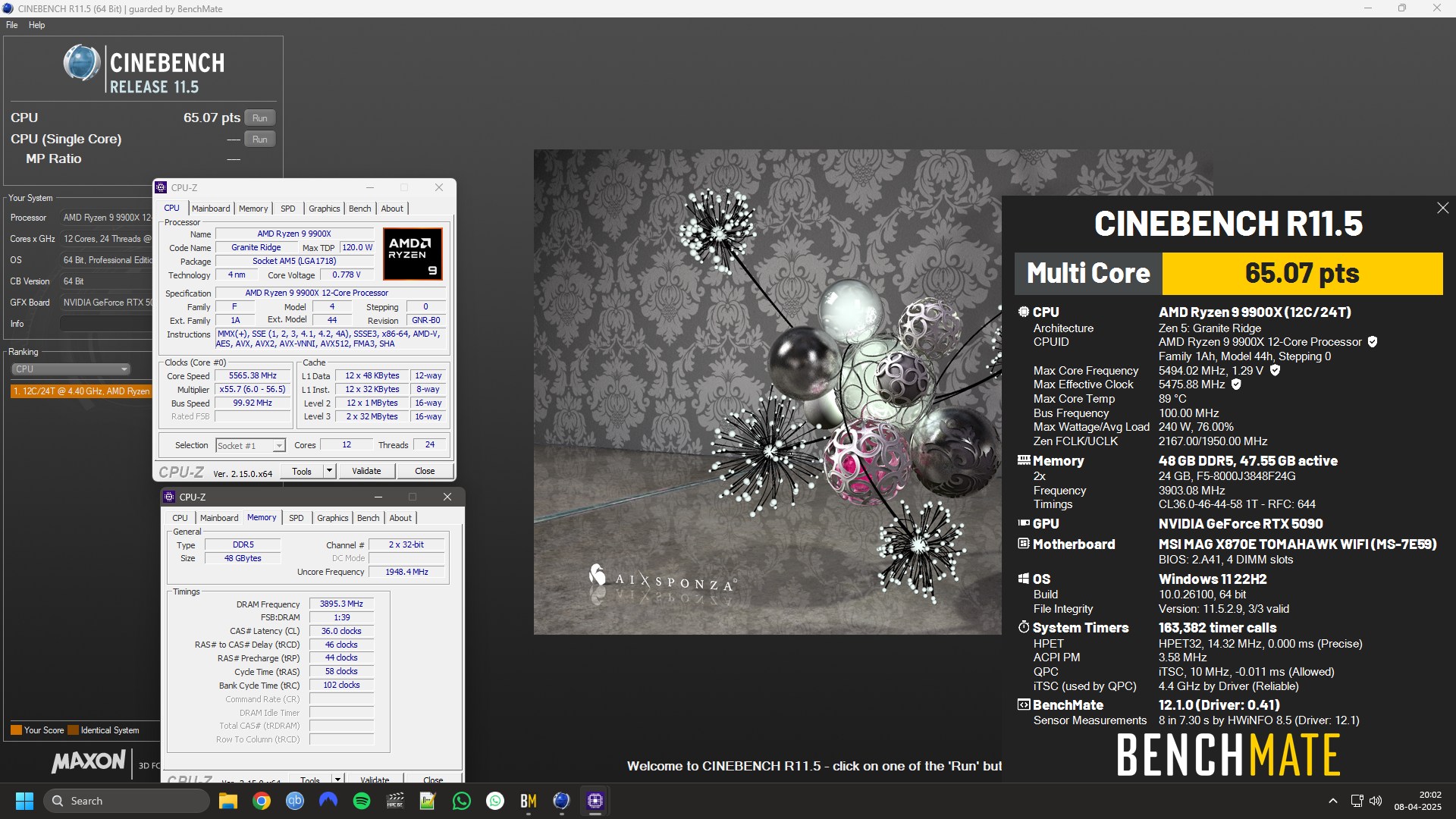Open About tab in lower CPU-Z window
The width and height of the screenshot is (1456, 819).
(x=400, y=518)
